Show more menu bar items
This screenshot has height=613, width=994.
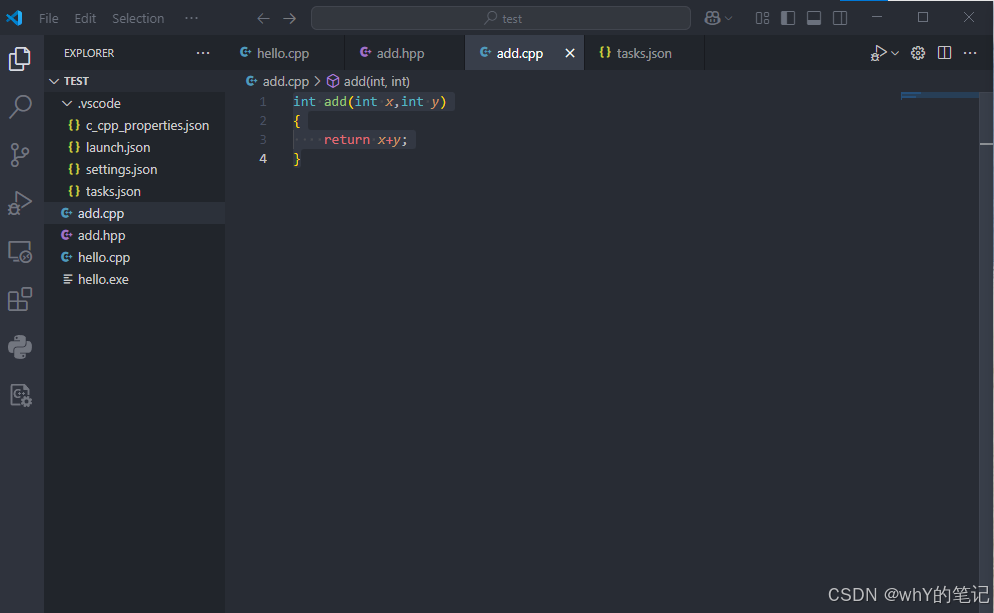191,18
